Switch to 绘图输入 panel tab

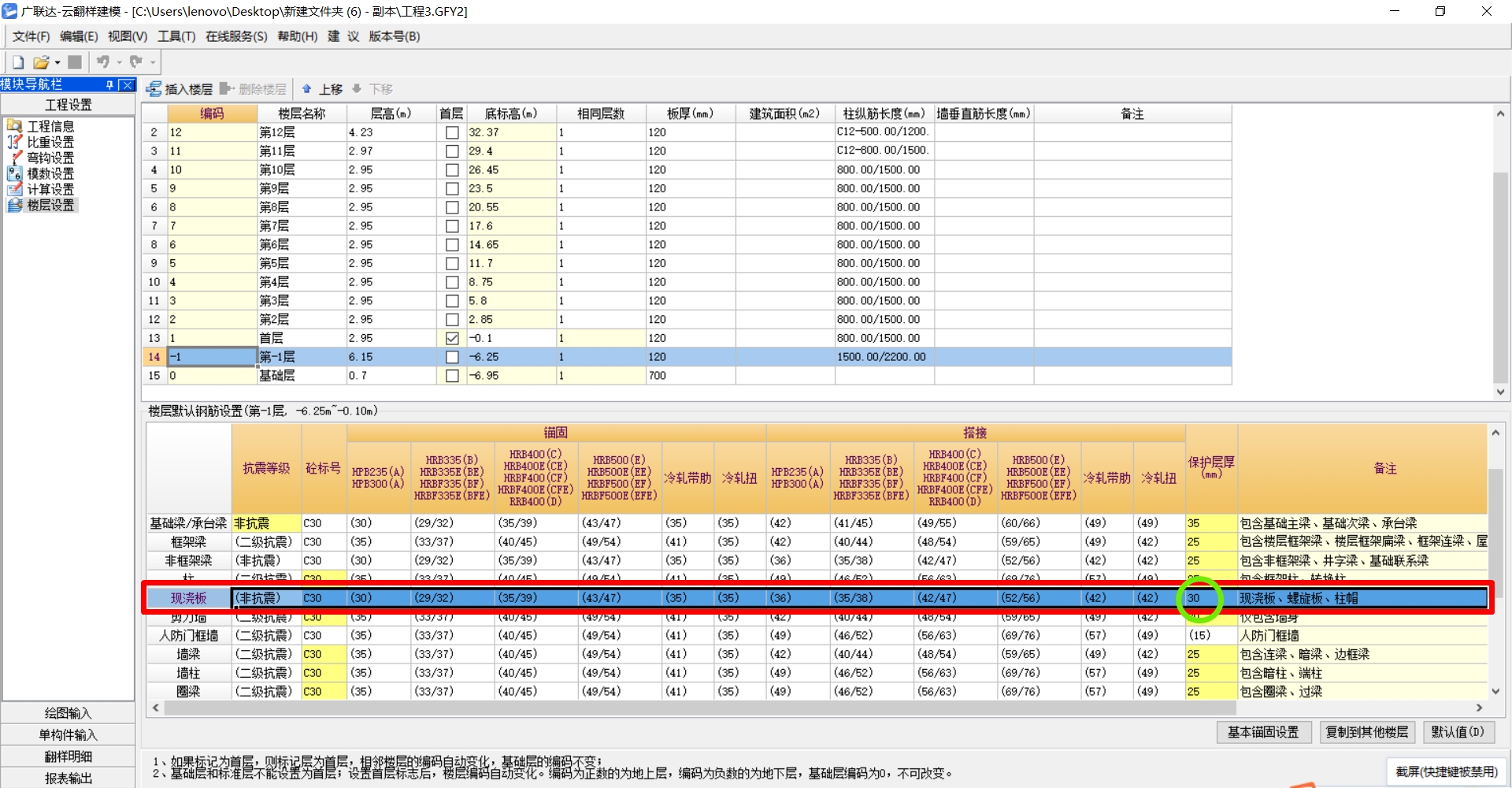pos(69,713)
